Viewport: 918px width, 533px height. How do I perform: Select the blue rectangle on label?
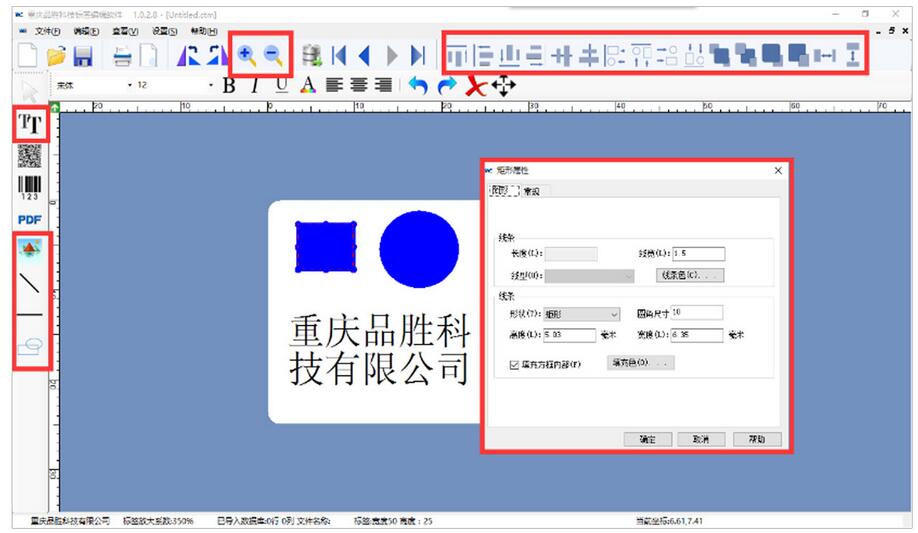pos(326,247)
